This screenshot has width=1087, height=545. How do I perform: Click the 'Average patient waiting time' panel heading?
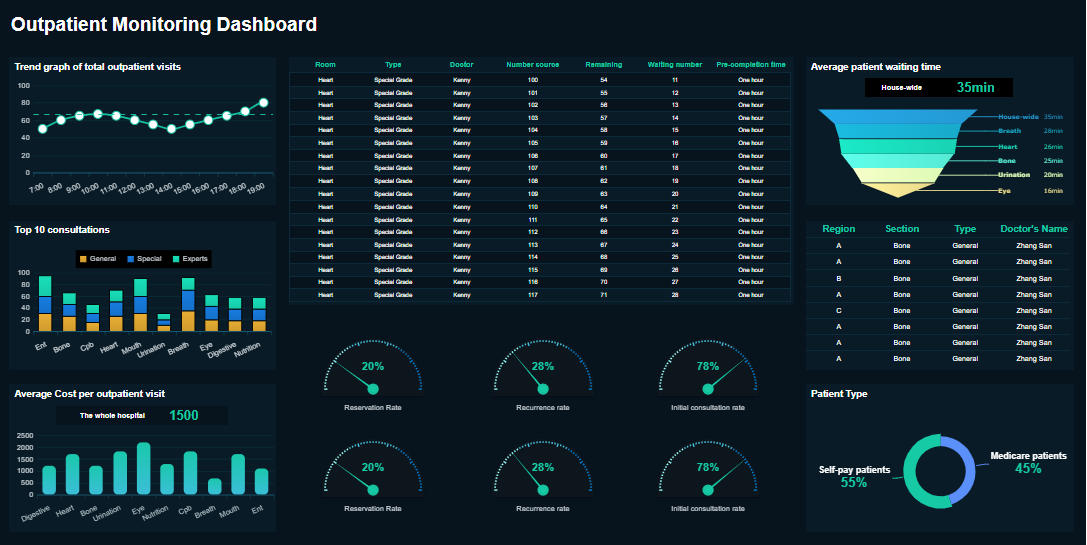pyautogui.click(x=876, y=67)
